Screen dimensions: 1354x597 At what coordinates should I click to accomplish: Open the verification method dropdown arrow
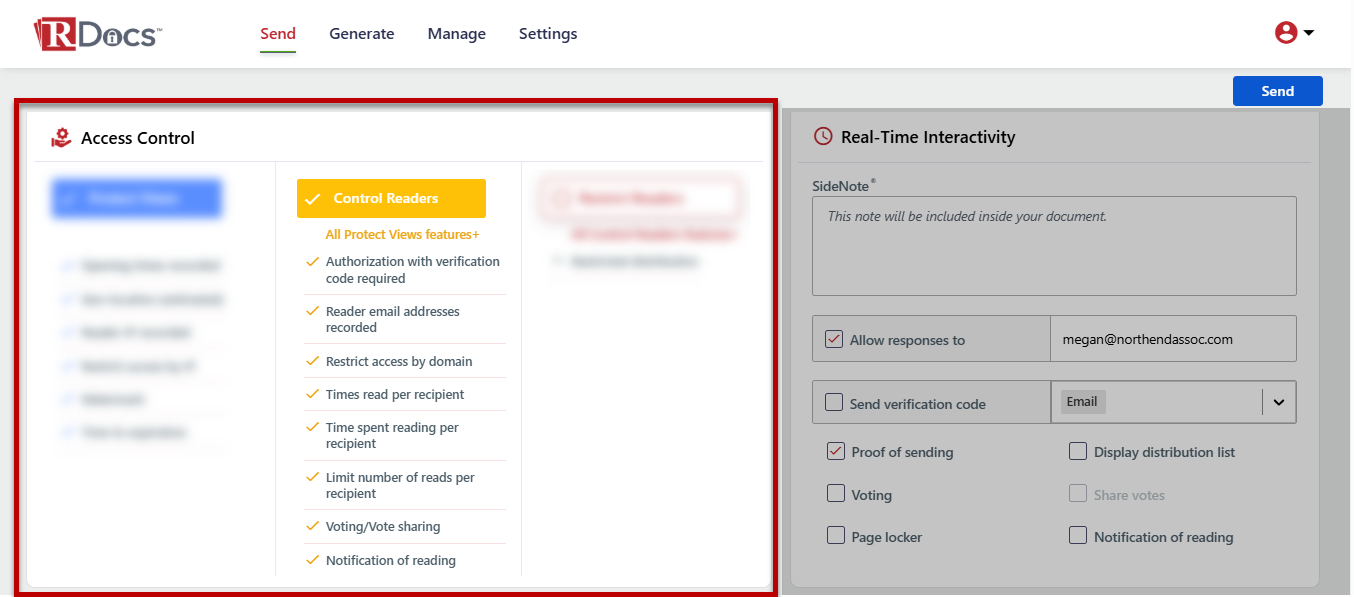click(1278, 403)
